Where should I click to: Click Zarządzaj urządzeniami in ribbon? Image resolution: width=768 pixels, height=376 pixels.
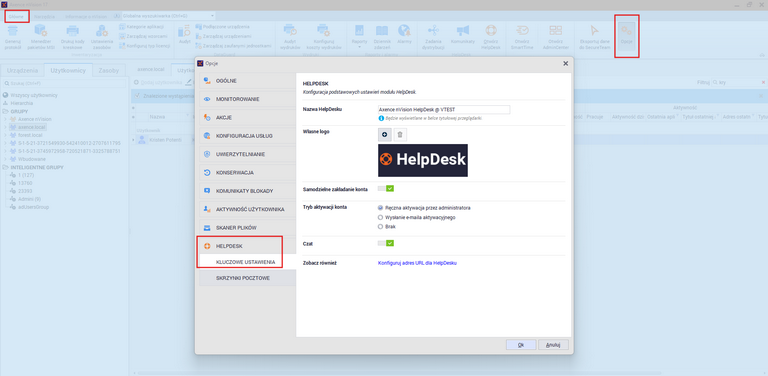pos(223,36)
